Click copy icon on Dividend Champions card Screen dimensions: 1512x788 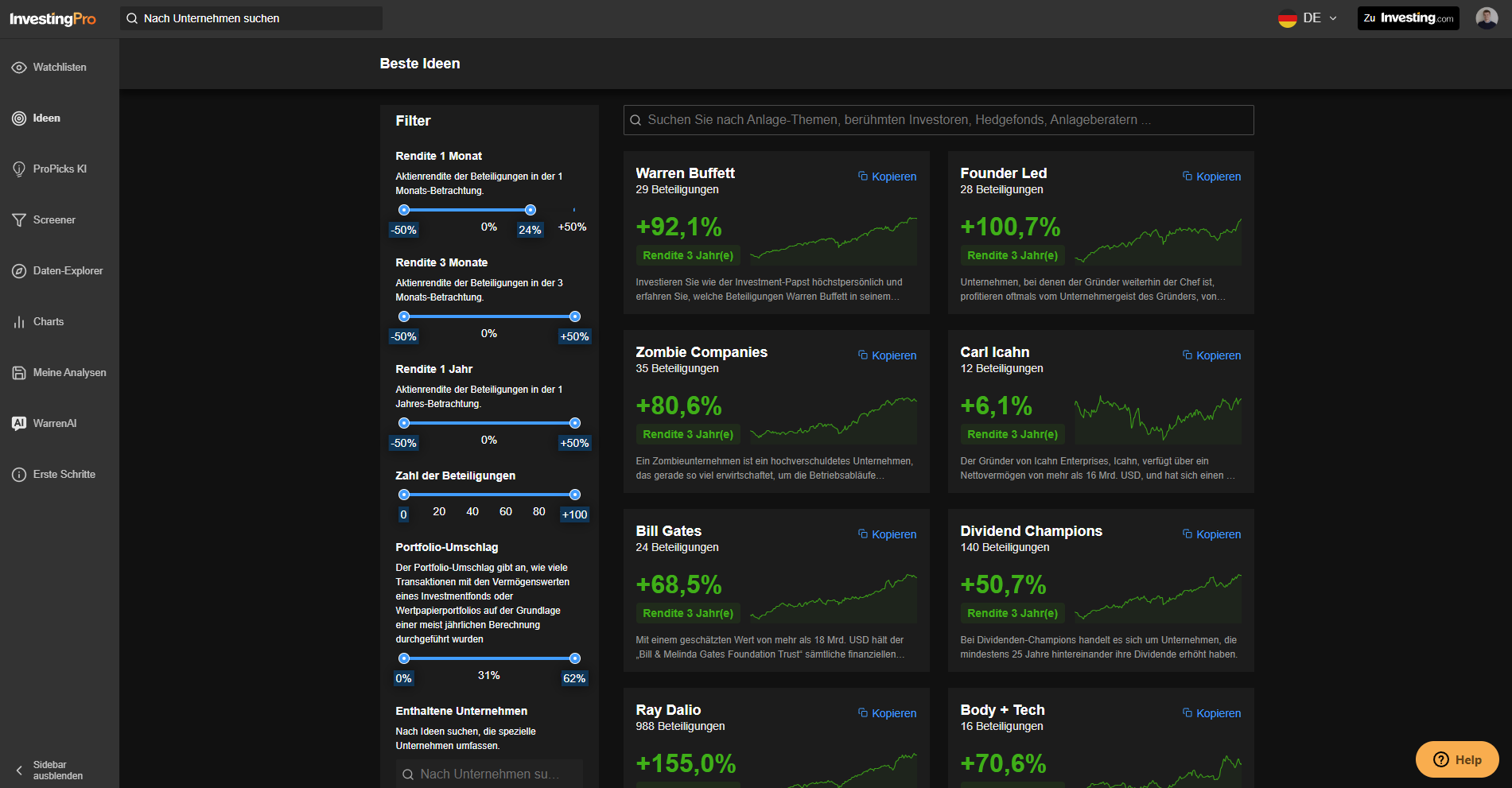pyautogui.click(x=1187, y=534)
